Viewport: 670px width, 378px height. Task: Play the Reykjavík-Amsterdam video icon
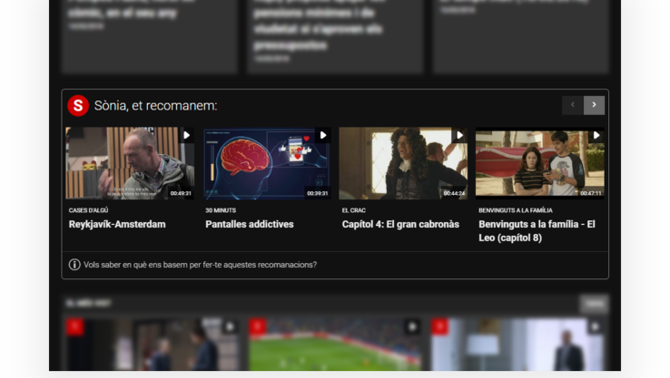pyautogui.click(x=187, y=135)
